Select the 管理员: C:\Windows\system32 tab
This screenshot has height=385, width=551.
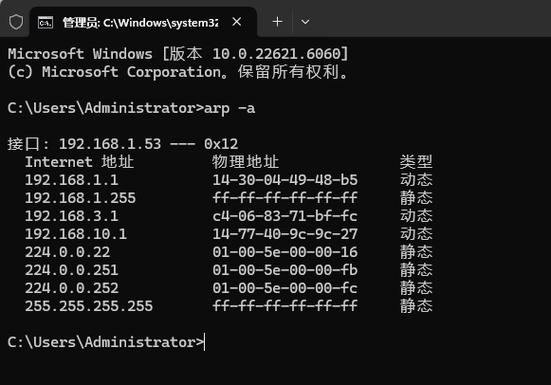pos(143,22)
